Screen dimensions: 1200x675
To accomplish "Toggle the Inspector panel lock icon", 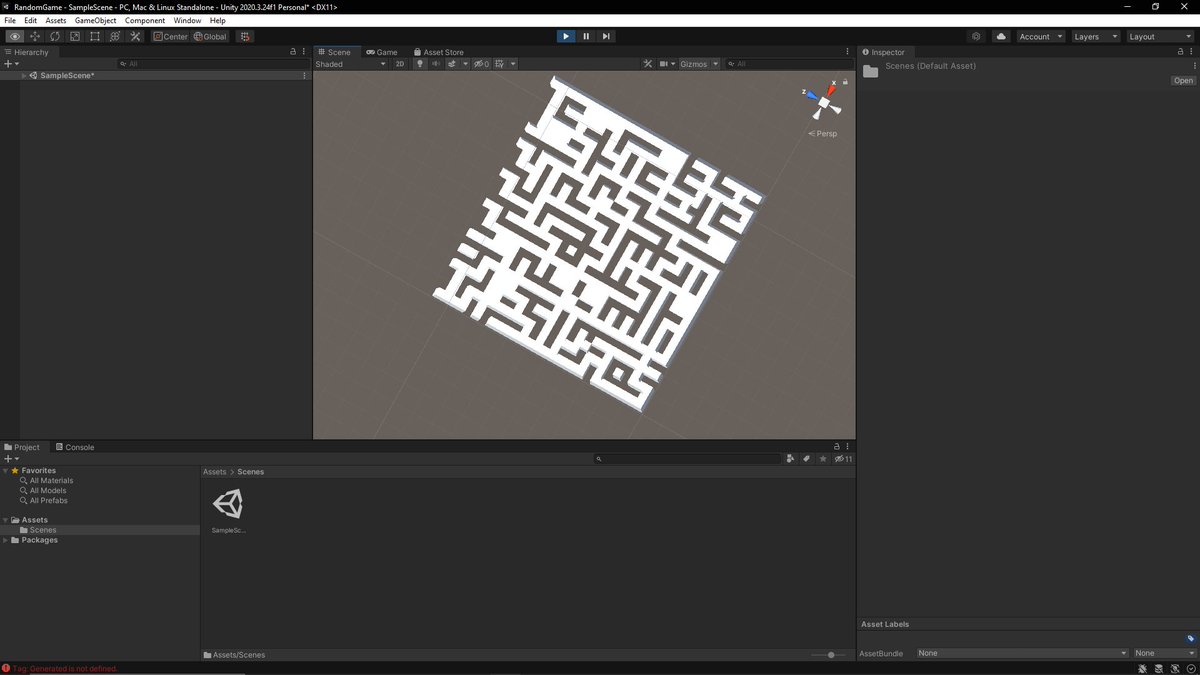I will coord(1180,52).
